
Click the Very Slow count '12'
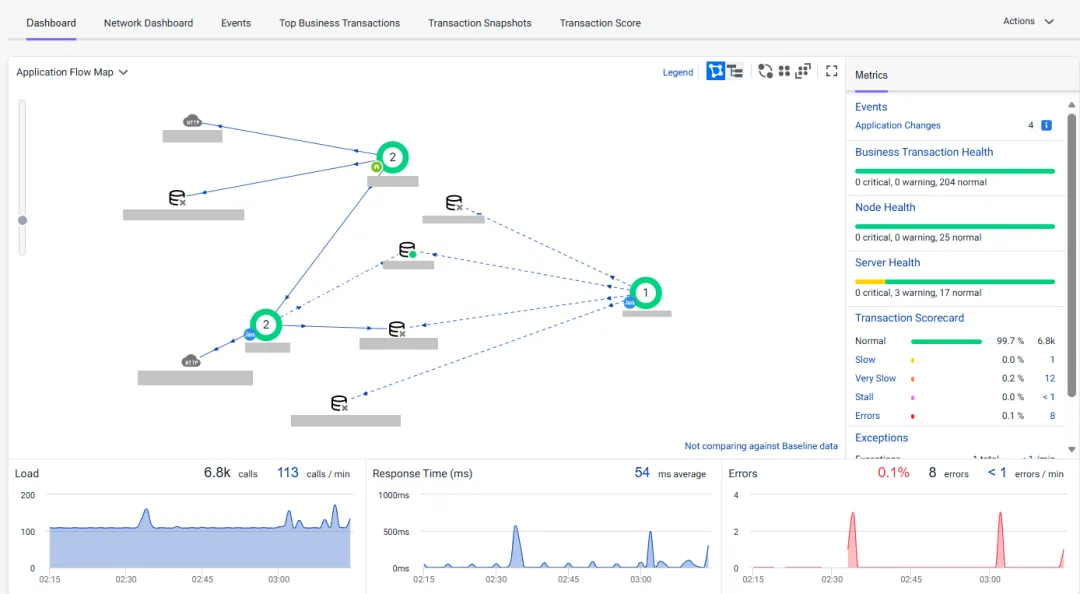pos(1050,378)
